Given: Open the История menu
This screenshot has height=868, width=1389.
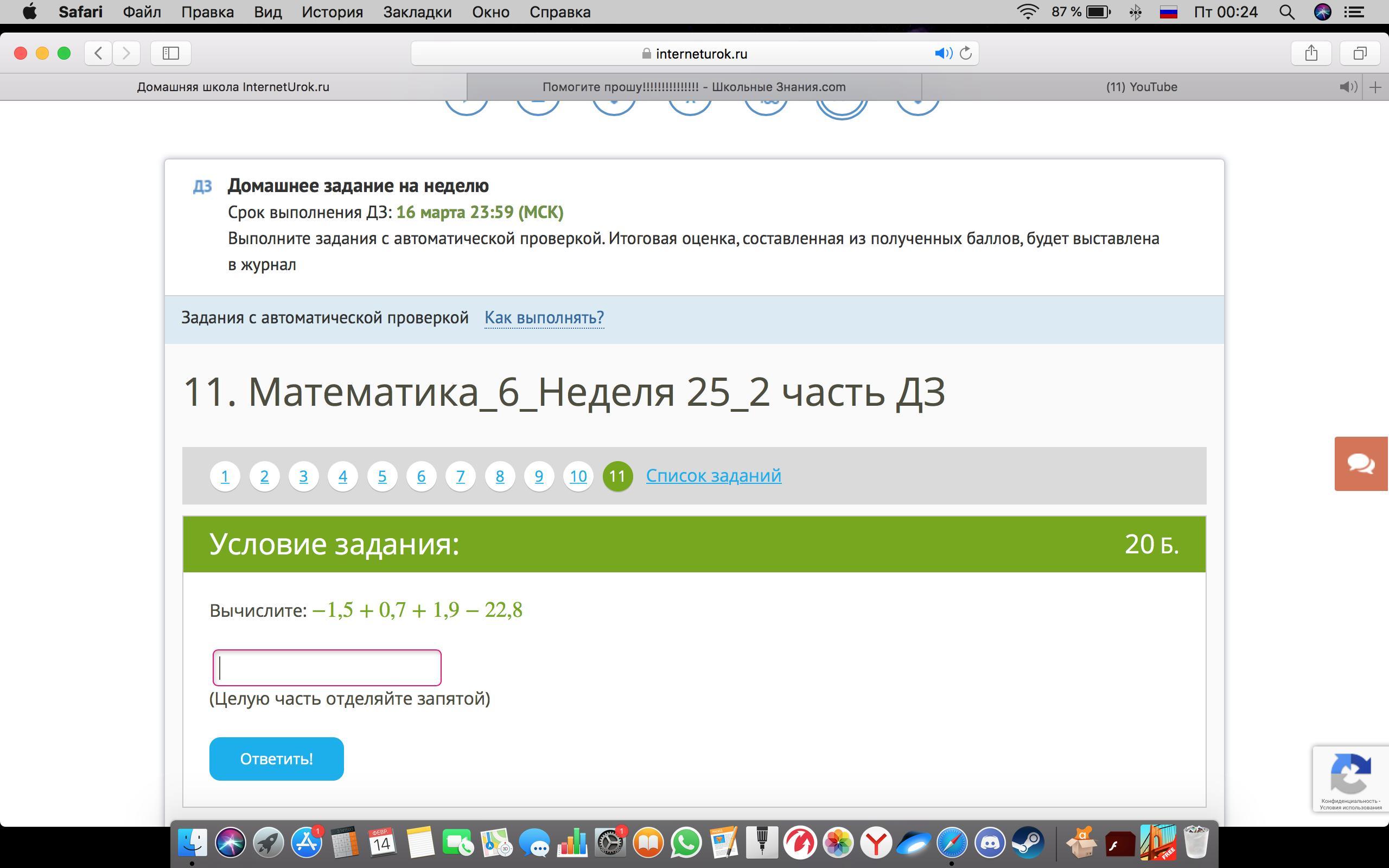Looking at the screenshot, I should 332,12.
